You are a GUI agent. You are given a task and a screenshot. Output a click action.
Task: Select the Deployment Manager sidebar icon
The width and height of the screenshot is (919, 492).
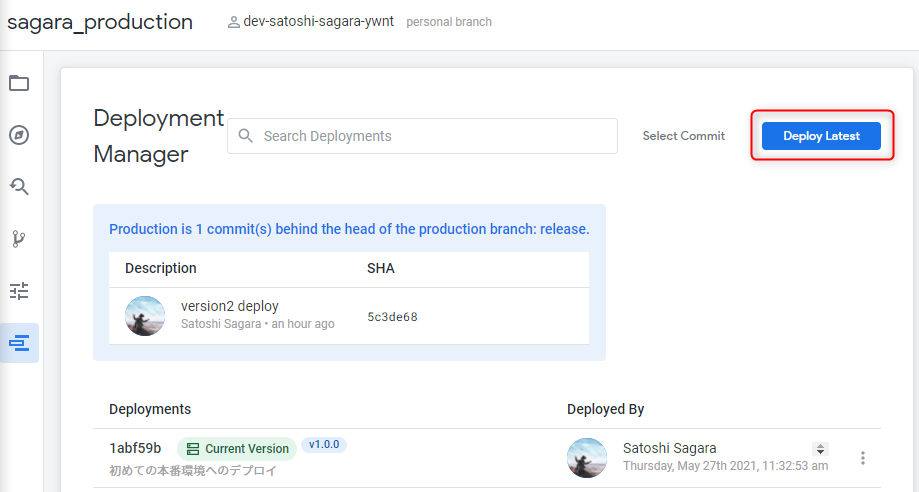coord(19,343)
